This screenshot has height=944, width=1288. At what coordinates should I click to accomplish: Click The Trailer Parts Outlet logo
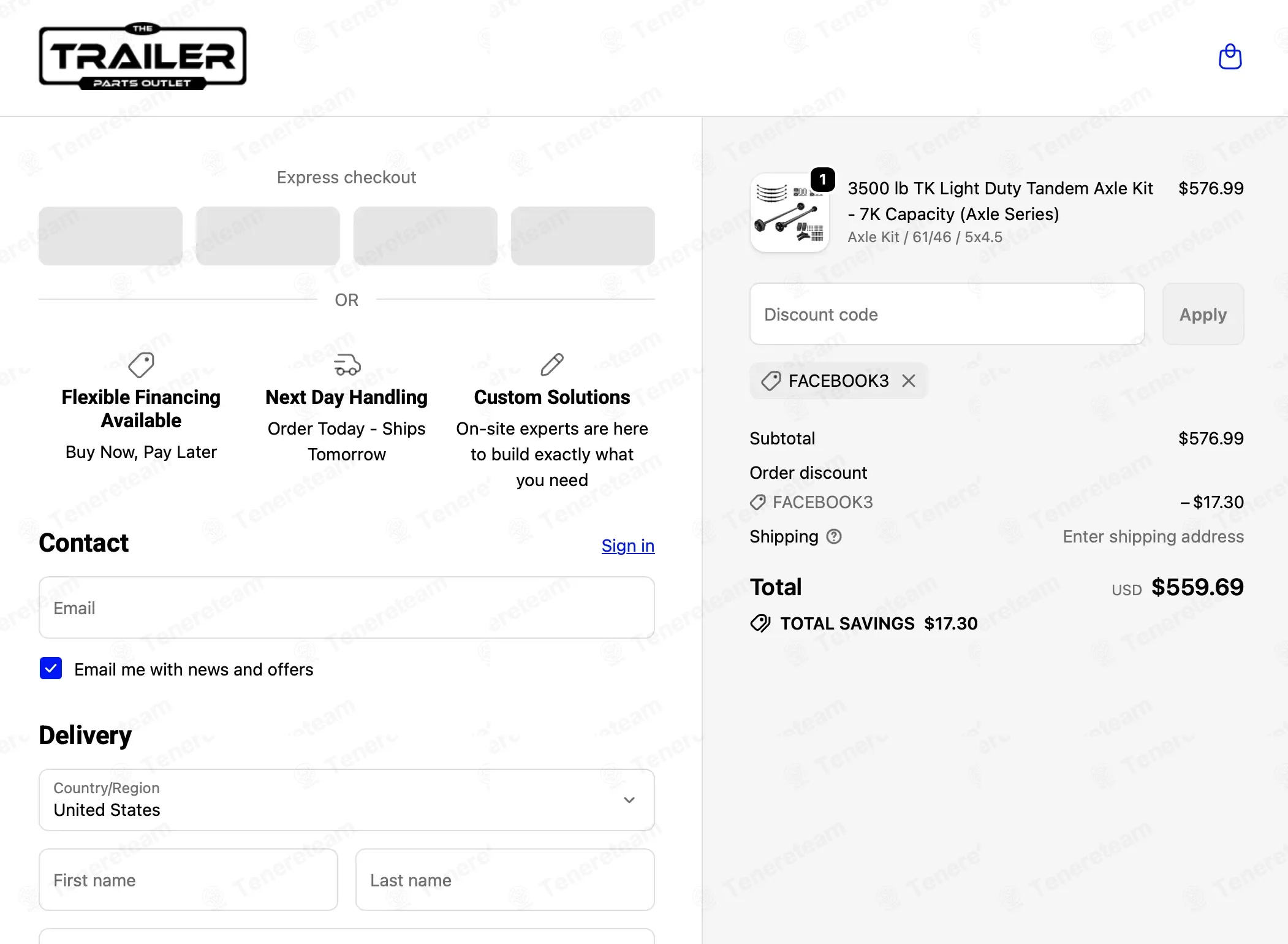[143, 56]
